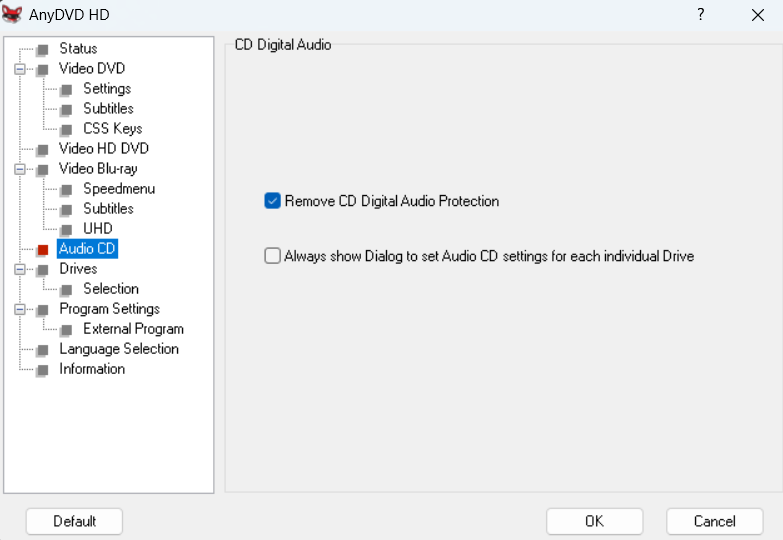Screen dimensions: 783x540
Task: Close the AnyDVD HD window
Action: click(x=758, y=15)
